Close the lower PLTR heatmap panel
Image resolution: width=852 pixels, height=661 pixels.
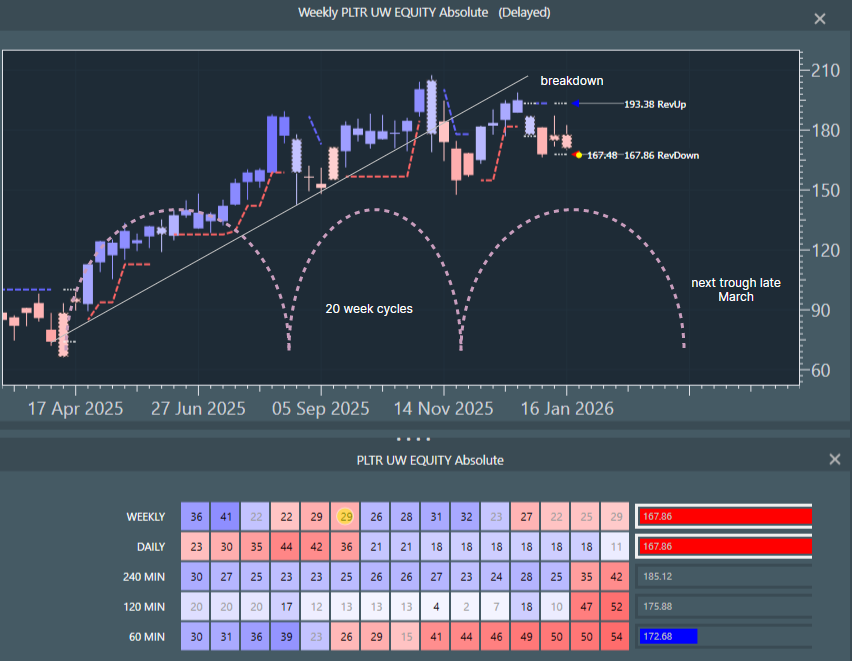(x=835, y=459)
